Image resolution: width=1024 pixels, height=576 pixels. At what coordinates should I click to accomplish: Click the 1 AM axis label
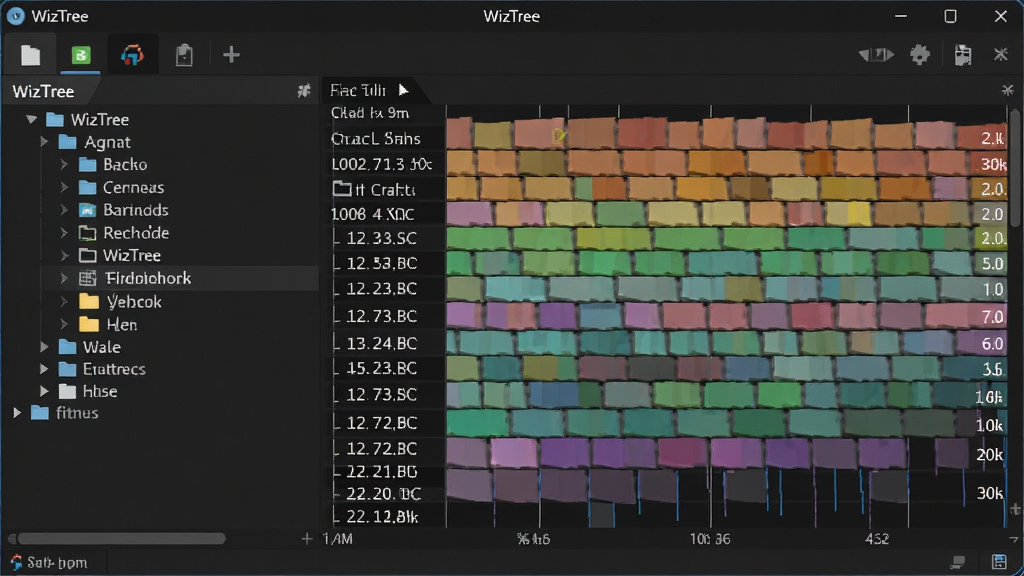338,539
